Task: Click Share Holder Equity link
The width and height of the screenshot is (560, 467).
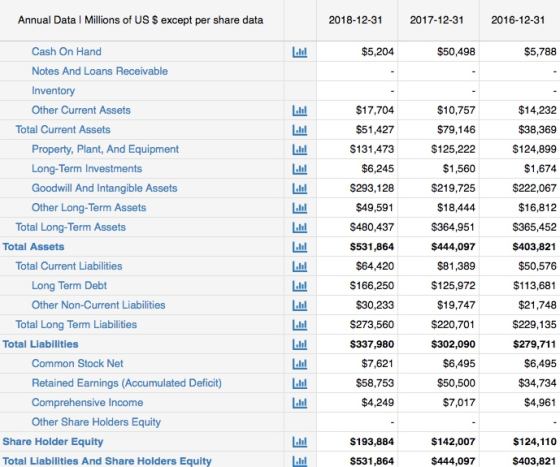Action: 53,442
